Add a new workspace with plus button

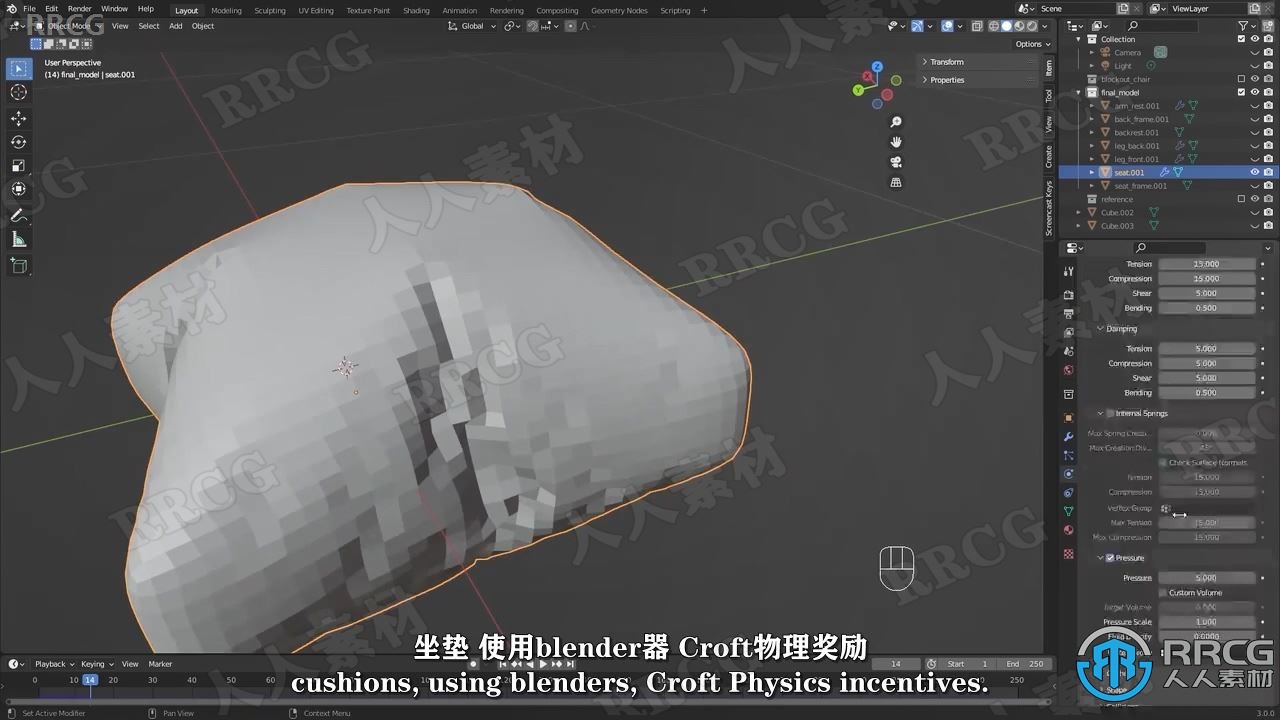coord(704,10)
